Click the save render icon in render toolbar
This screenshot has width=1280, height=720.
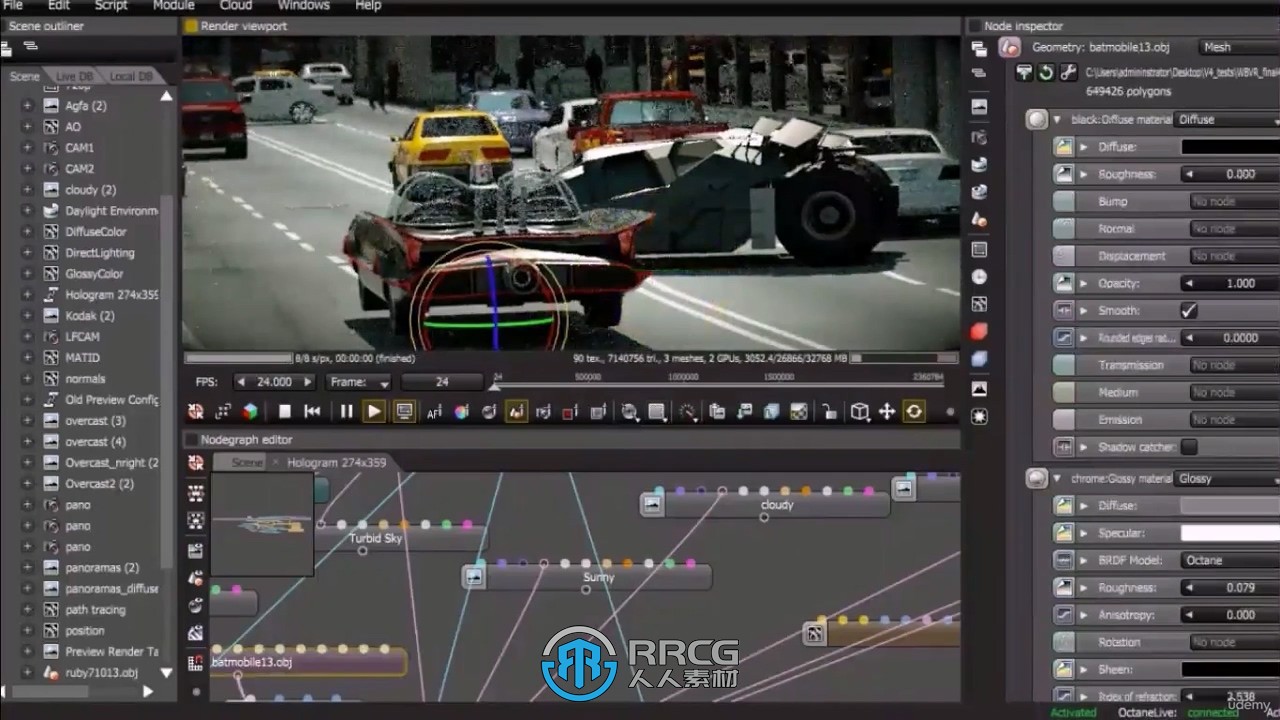click(x=744, y=411)
